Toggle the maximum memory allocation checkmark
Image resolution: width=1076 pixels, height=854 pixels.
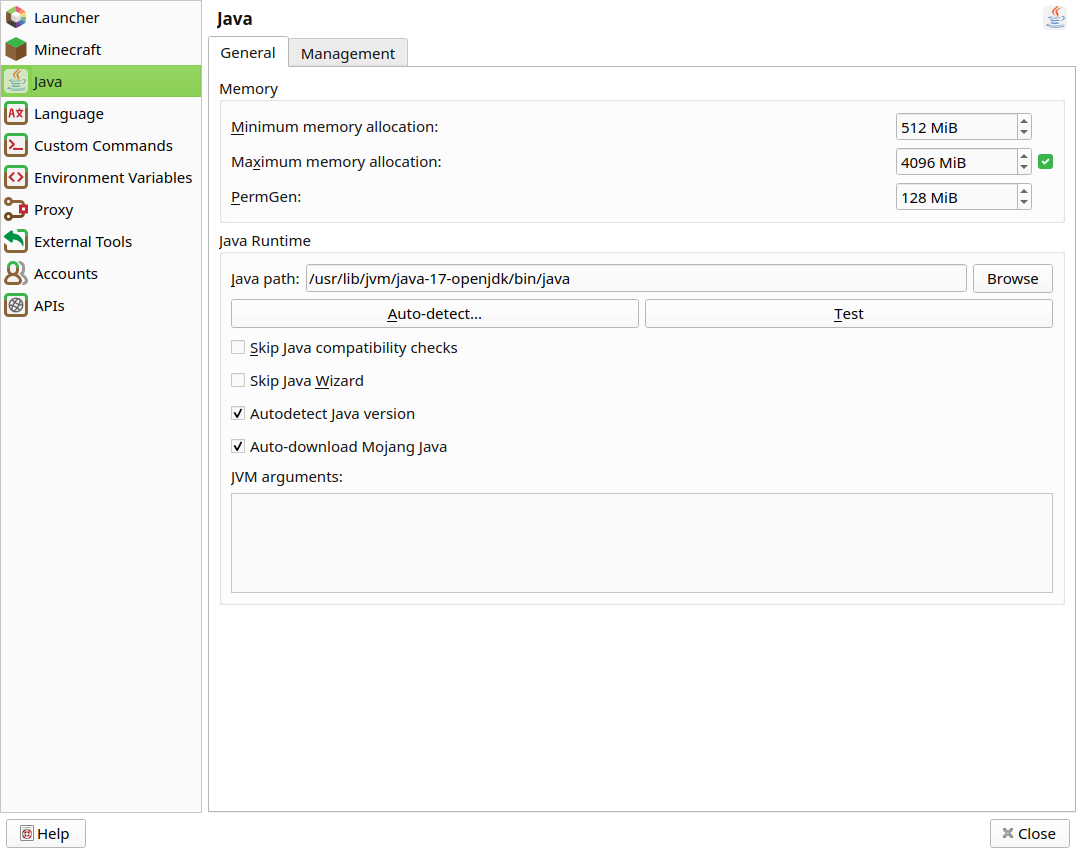pos(1045,161)
